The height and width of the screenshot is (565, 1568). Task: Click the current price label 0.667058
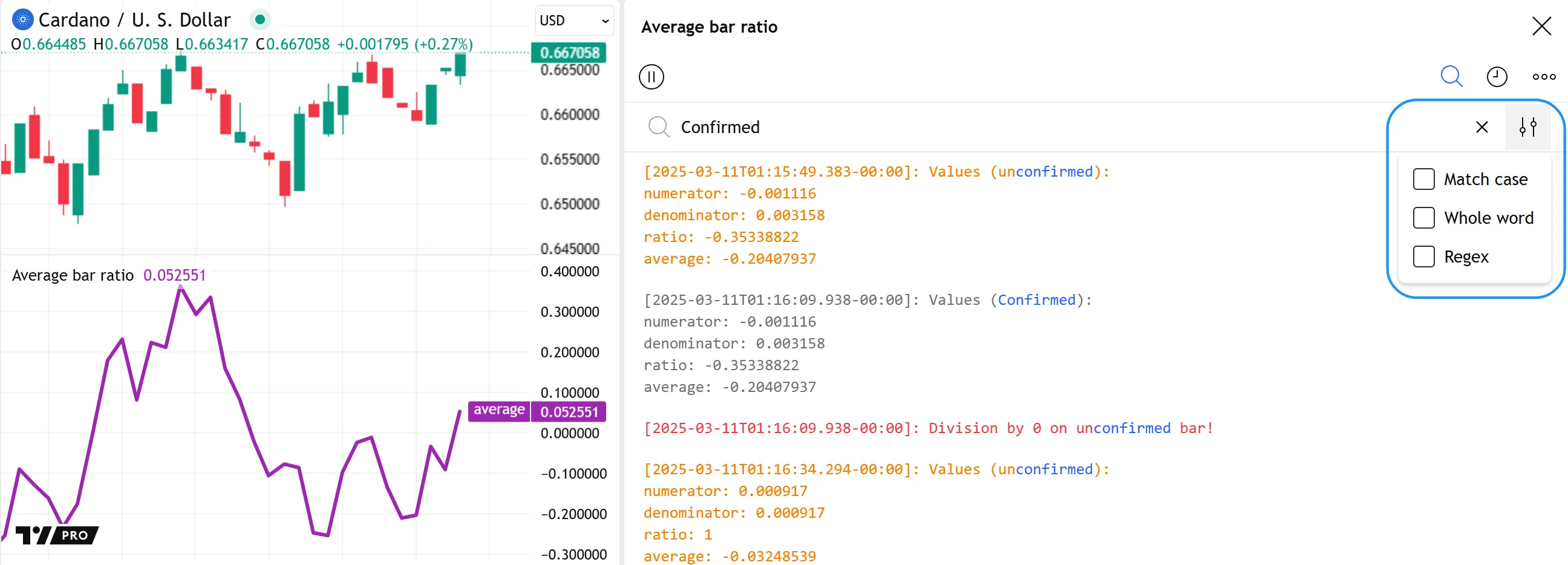click(x=569, y=53)
